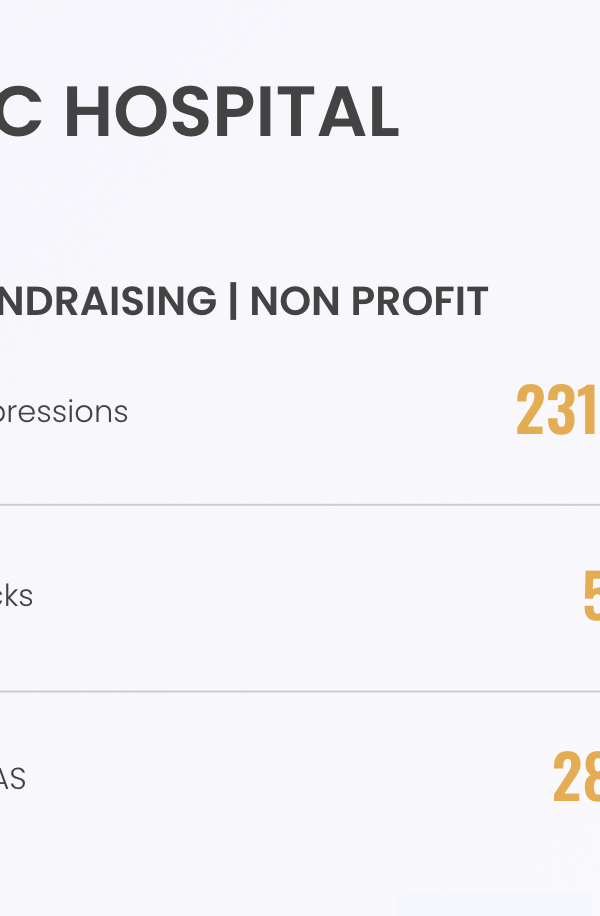
Task: Click the digit 8 in ROAS value
Action: 590,779
